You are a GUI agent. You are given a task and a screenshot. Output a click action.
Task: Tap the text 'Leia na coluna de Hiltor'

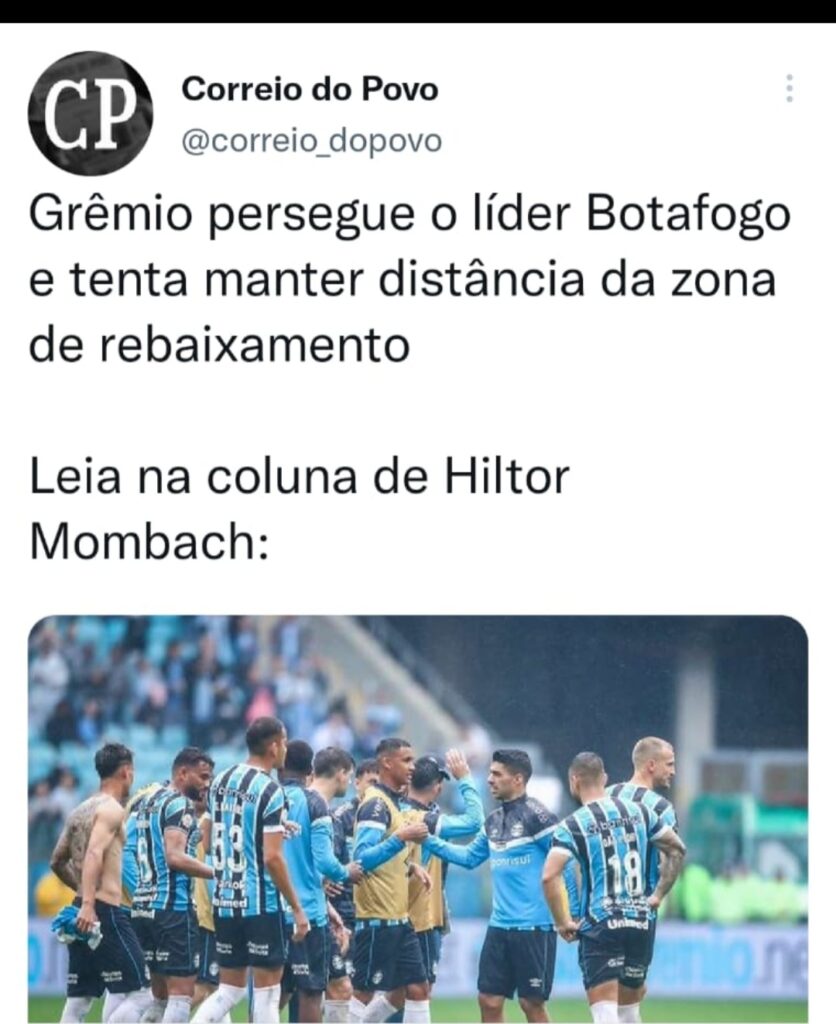(x=300, y=477)
